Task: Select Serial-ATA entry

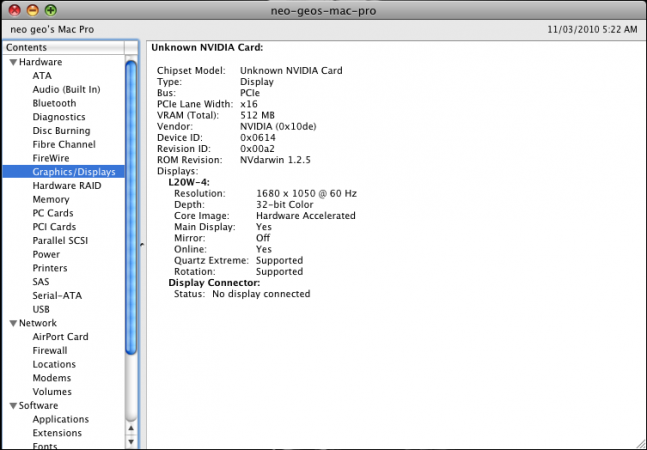Action: (x=57, y=296)
